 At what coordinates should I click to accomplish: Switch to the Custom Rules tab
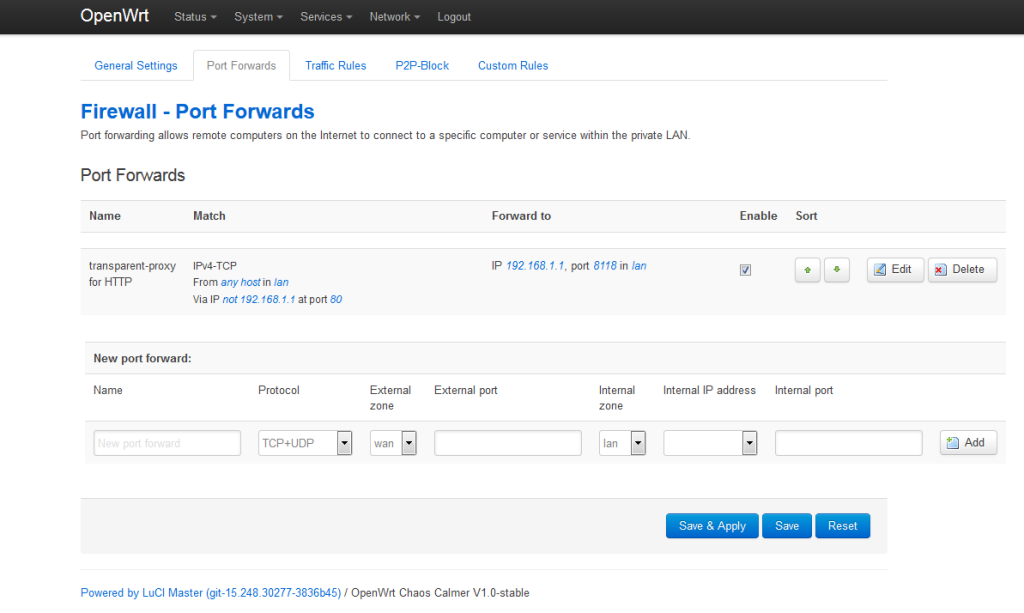click(x=512, y=65)
